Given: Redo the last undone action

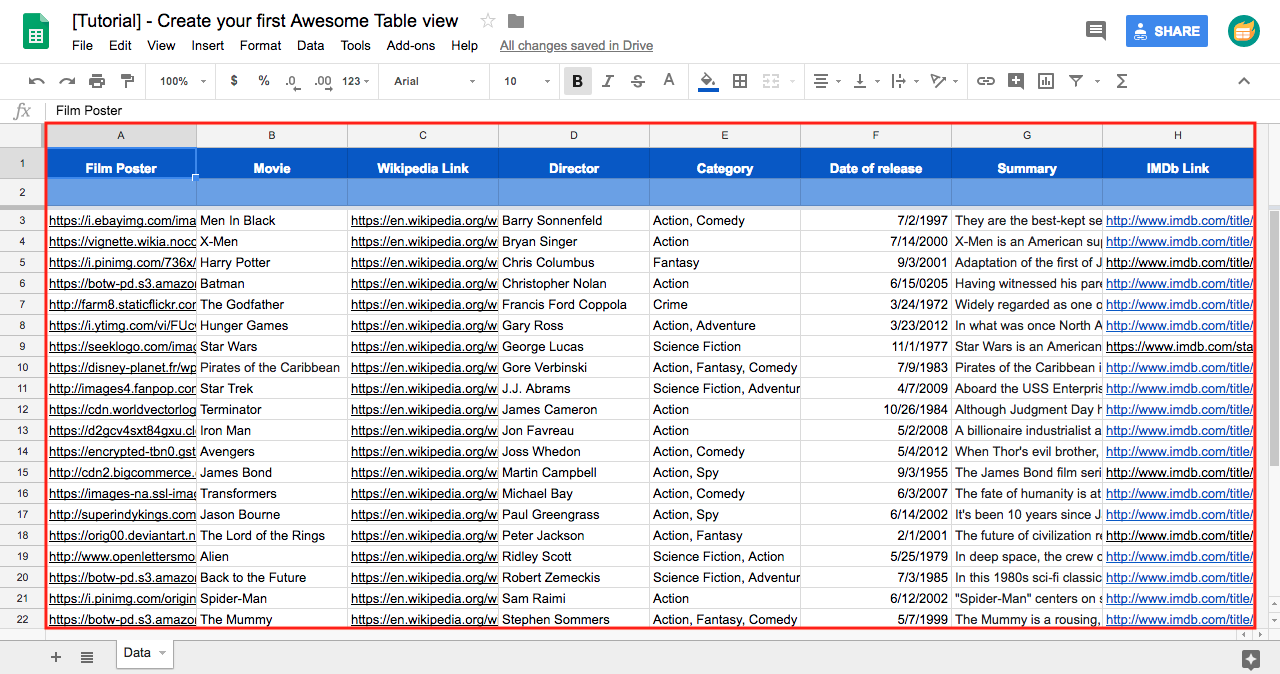Looking at the screenshot, I should click(67, 81).
